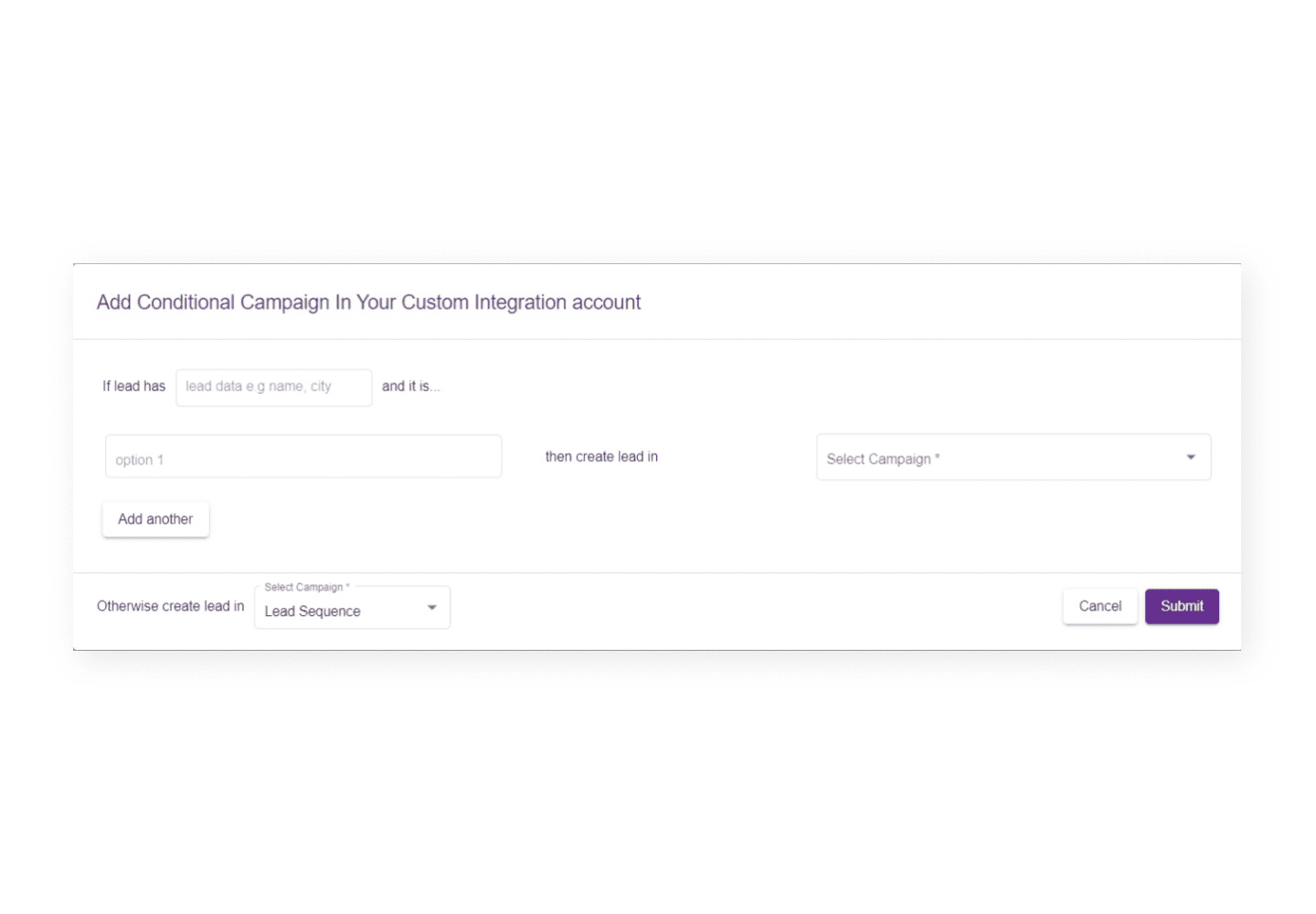
Task: Click the asterisk beside Select Campaign placeholder
Action: tap(938, 457)
